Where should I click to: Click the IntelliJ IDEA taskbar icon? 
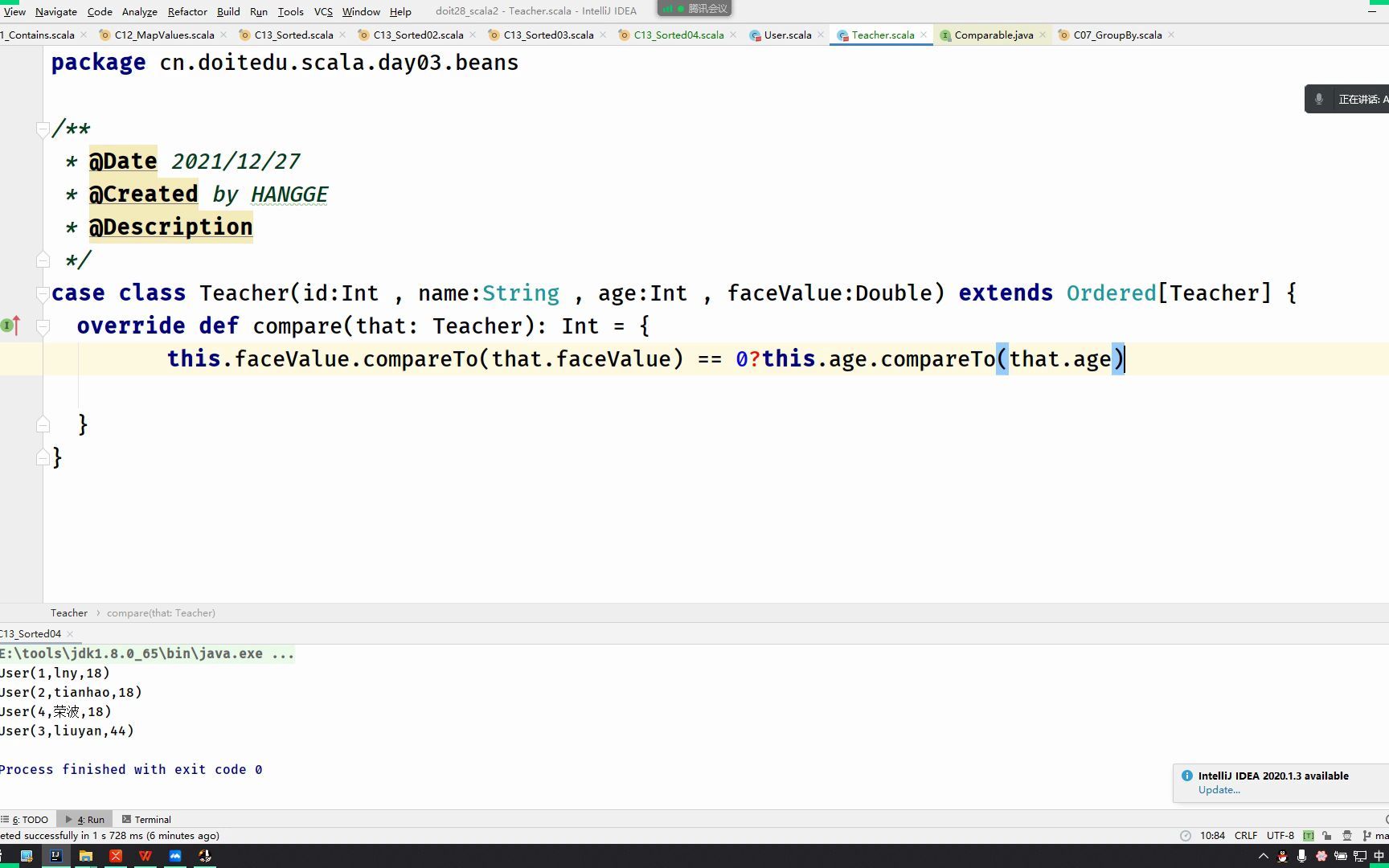pyautogui.click(x=55, y=856)
